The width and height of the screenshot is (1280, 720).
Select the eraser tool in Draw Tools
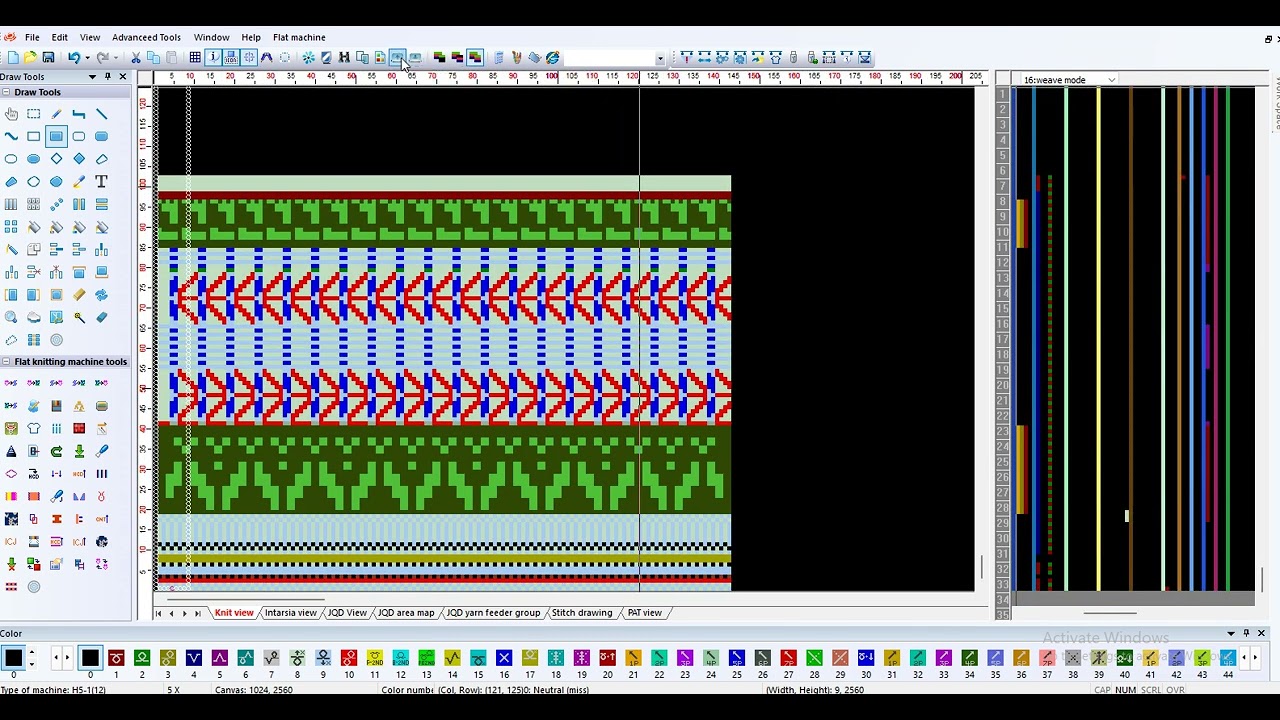101,317
